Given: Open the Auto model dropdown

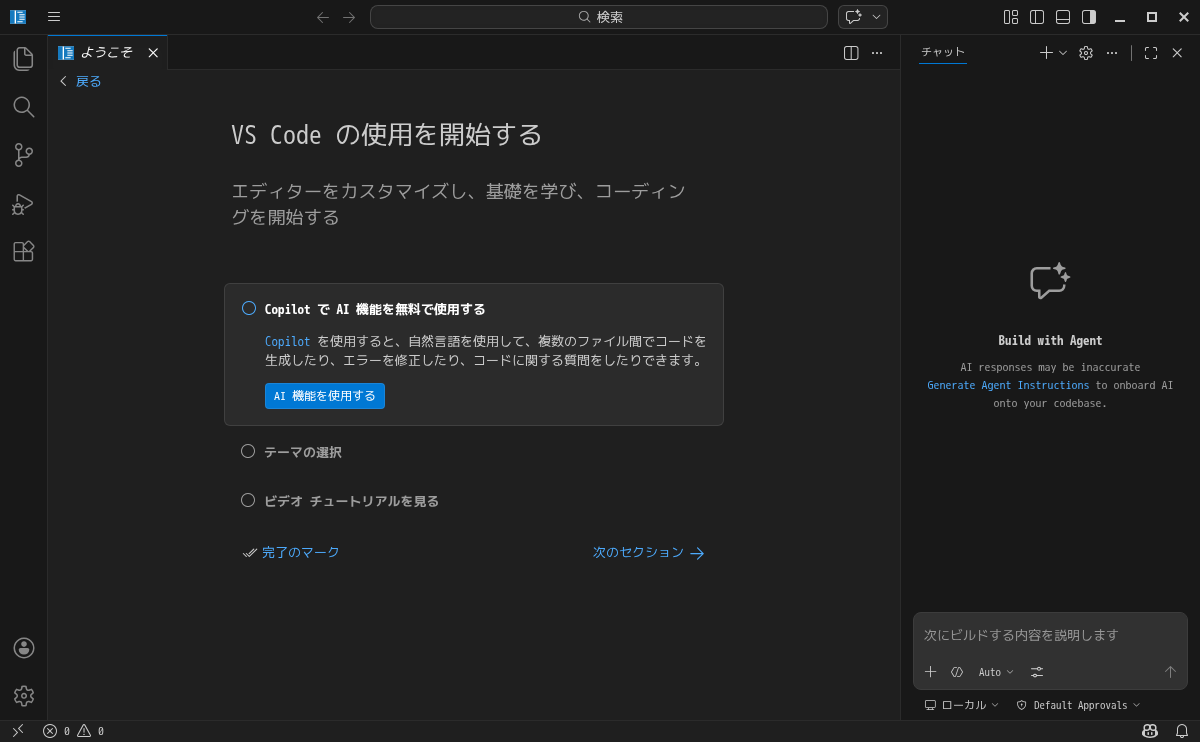Looking at the screenshot, I should click(996, 672).
